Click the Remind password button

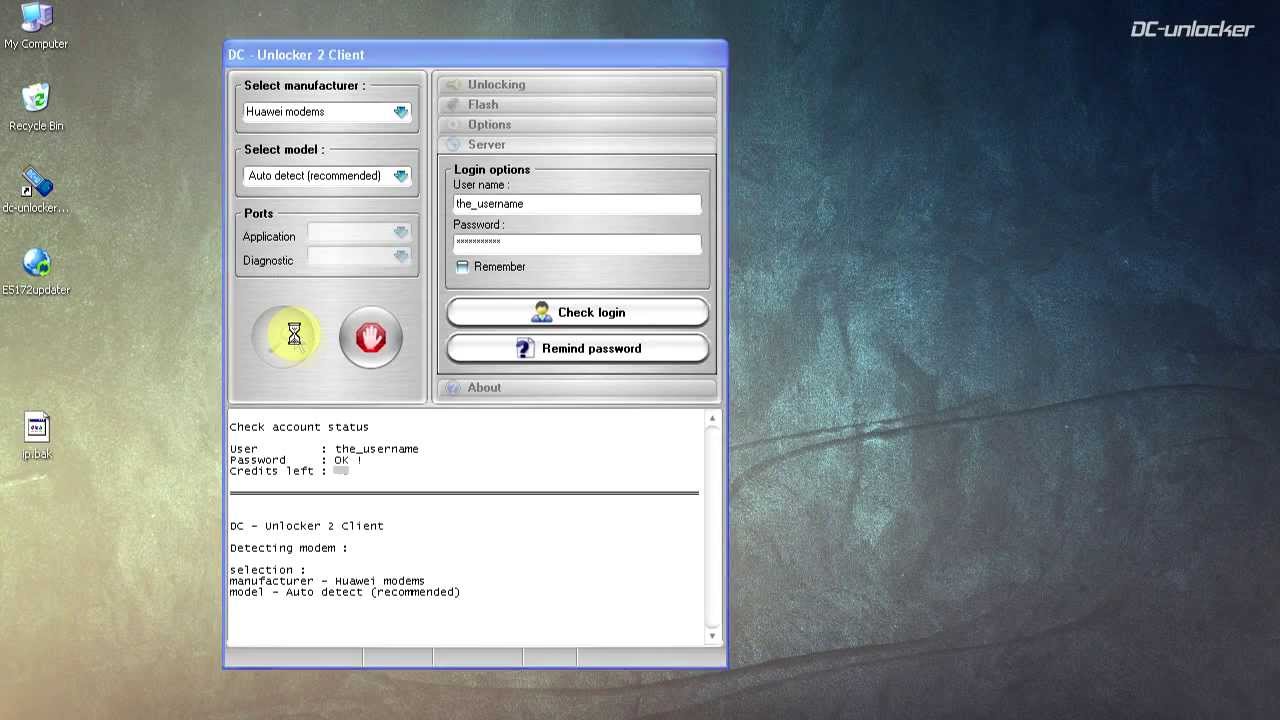[577, 349]
